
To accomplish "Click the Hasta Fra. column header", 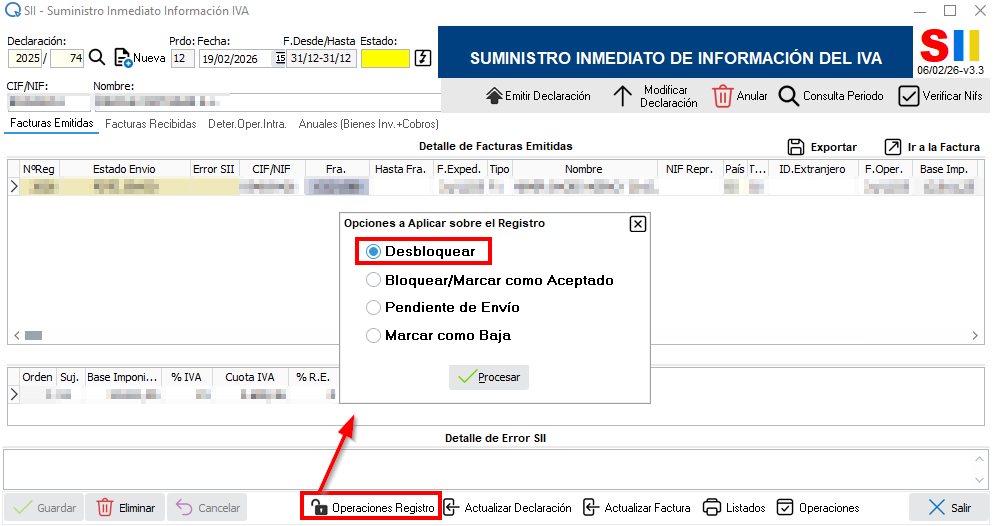I will (x=400, y=169).
